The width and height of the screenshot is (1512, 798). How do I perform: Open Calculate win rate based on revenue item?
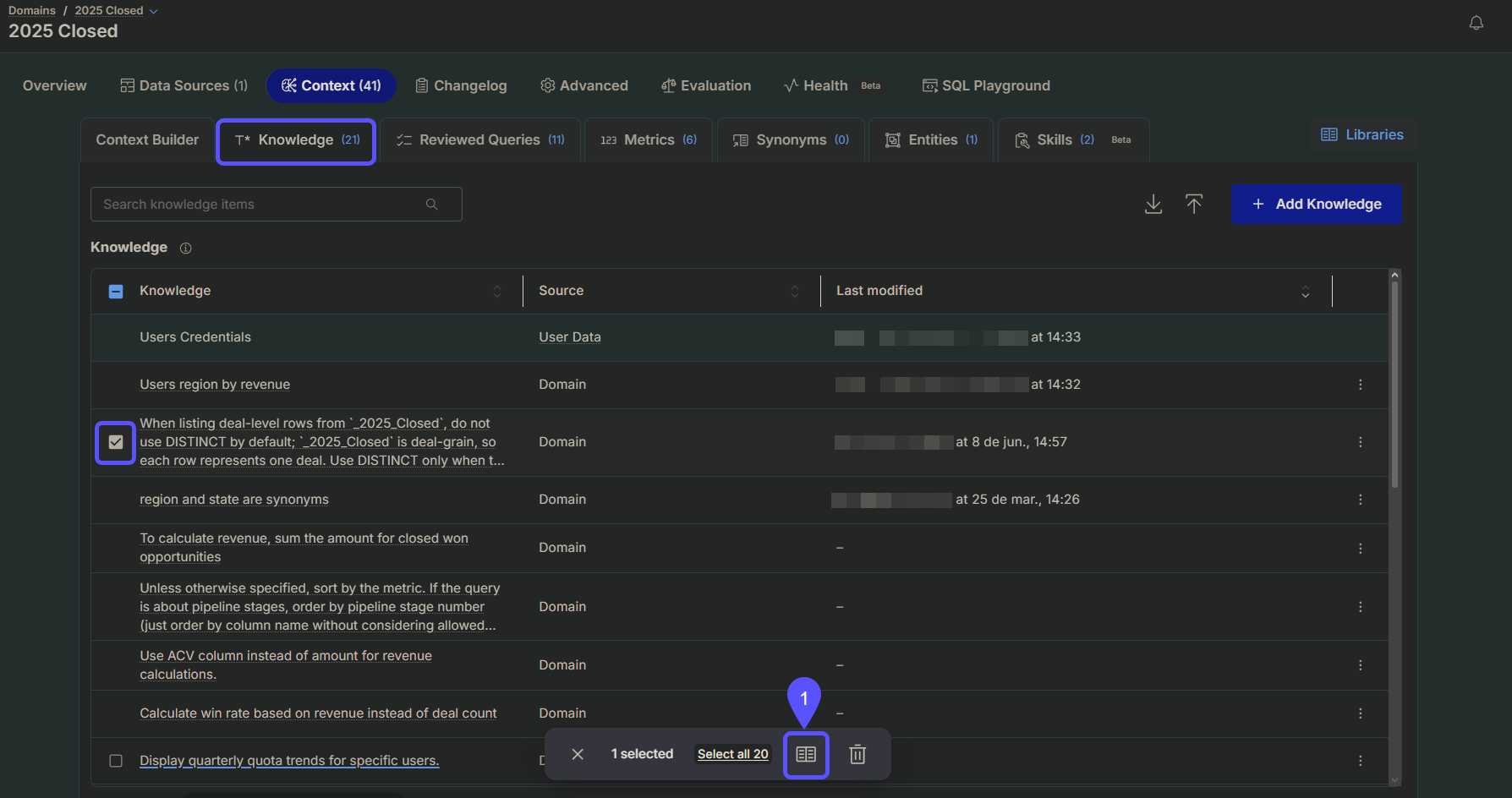[x=318, y=713]
